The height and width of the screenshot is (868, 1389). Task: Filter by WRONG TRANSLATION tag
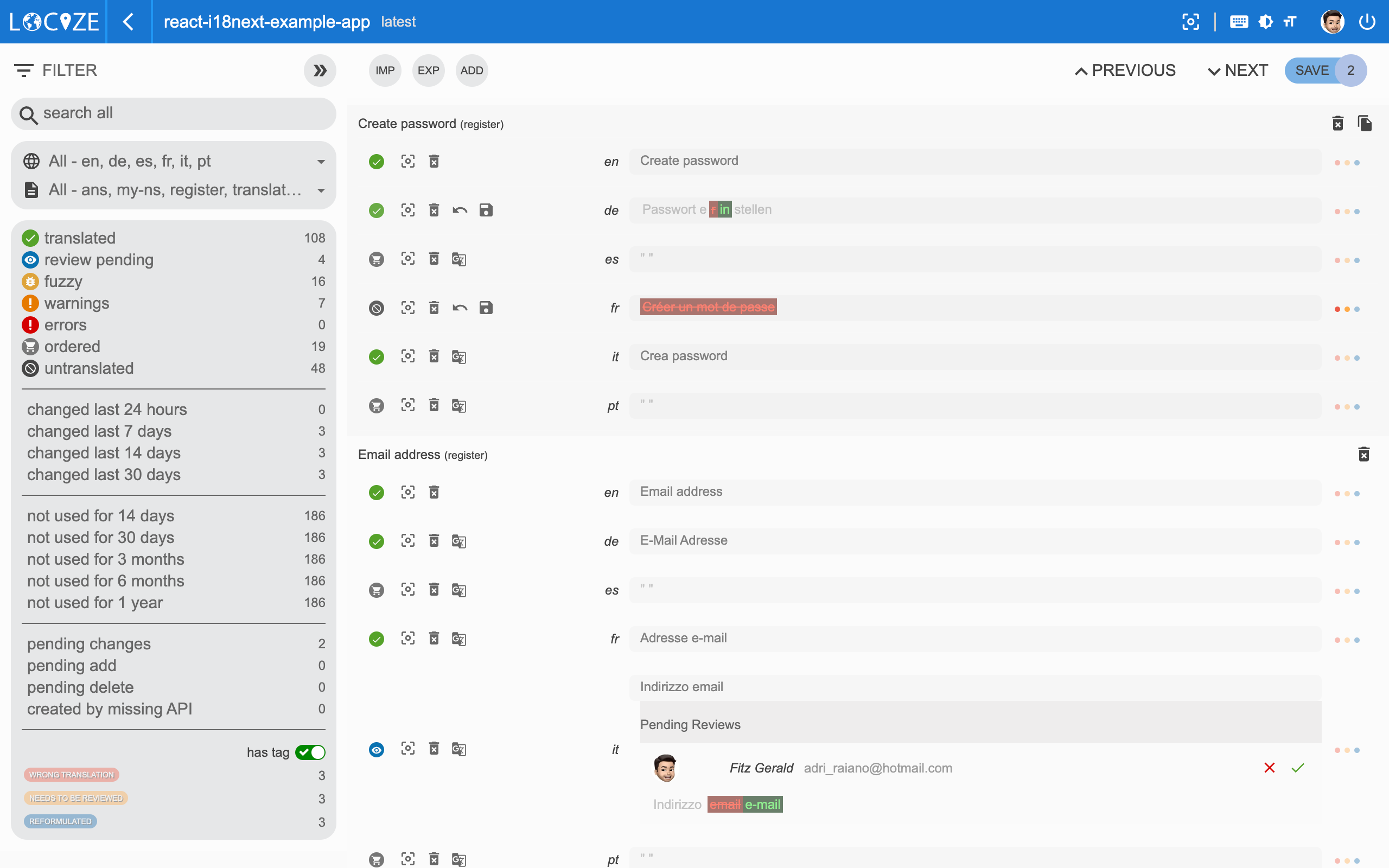pos(72,775)
